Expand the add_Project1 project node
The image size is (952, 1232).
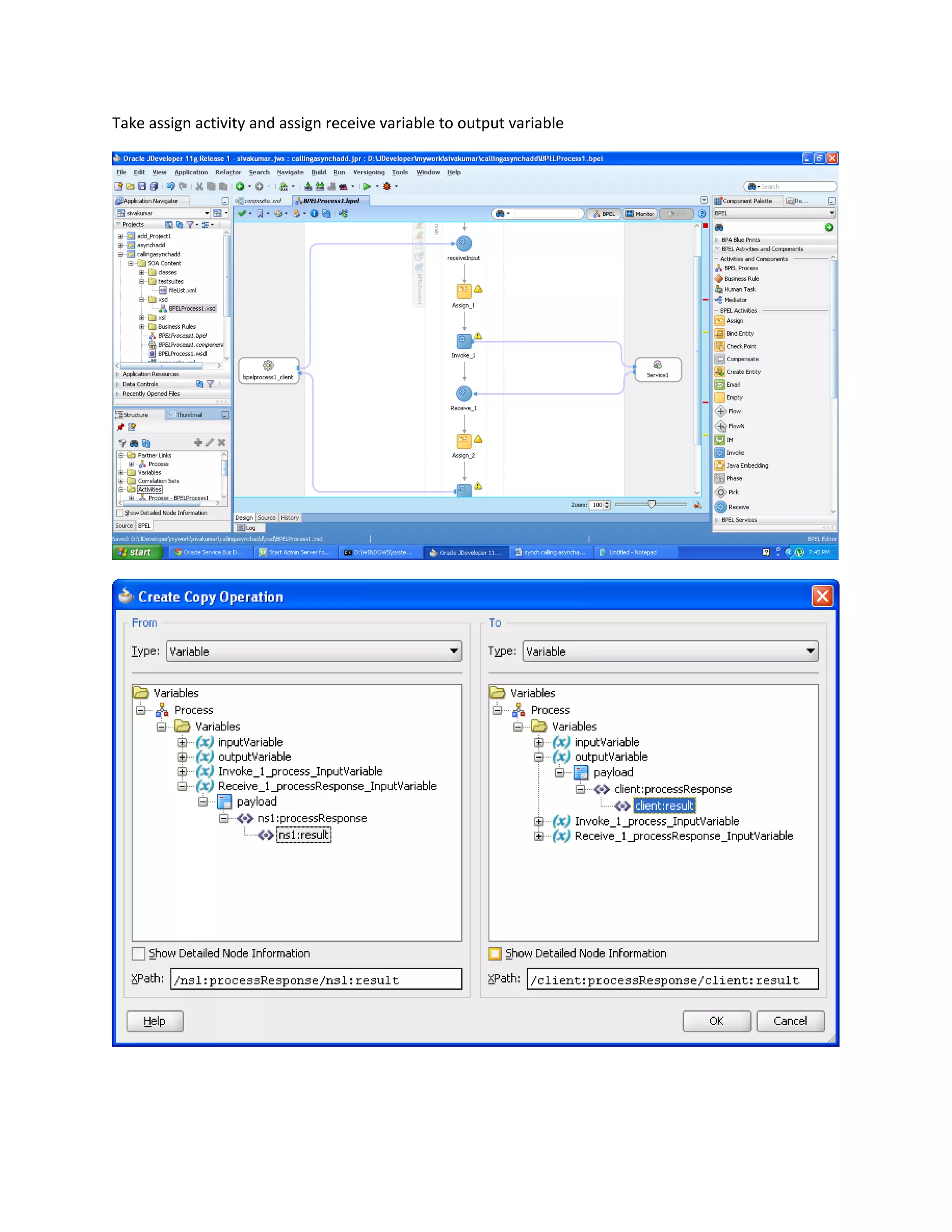[120, 236]
